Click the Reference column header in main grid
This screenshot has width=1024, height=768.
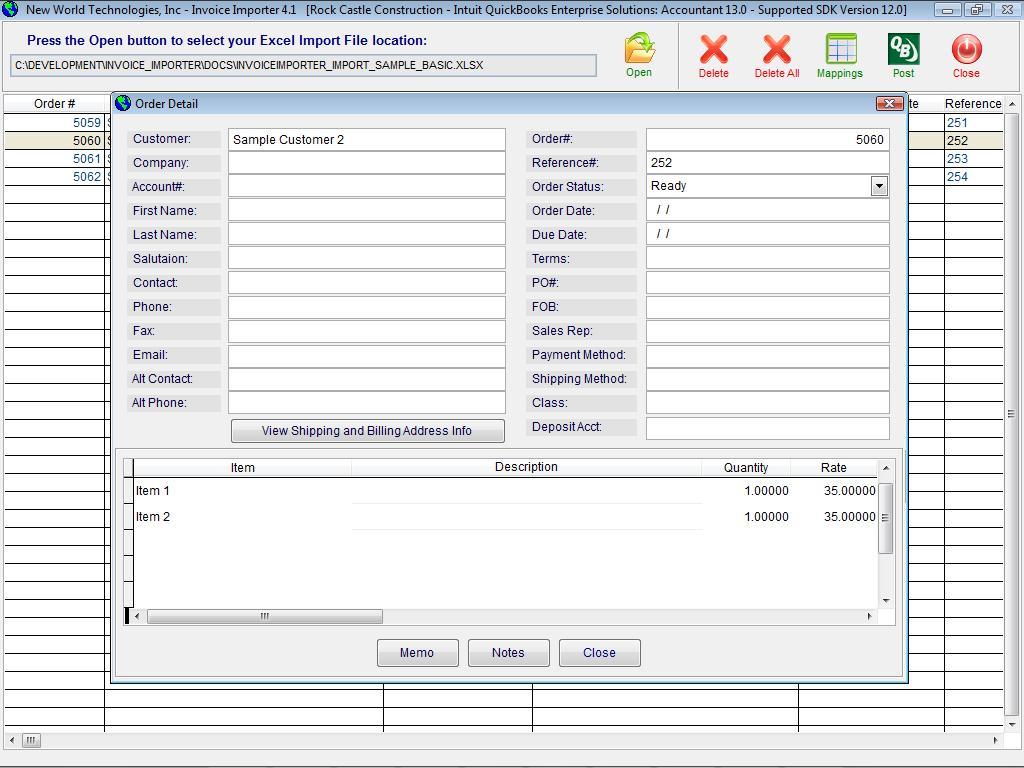coord(973,104)
